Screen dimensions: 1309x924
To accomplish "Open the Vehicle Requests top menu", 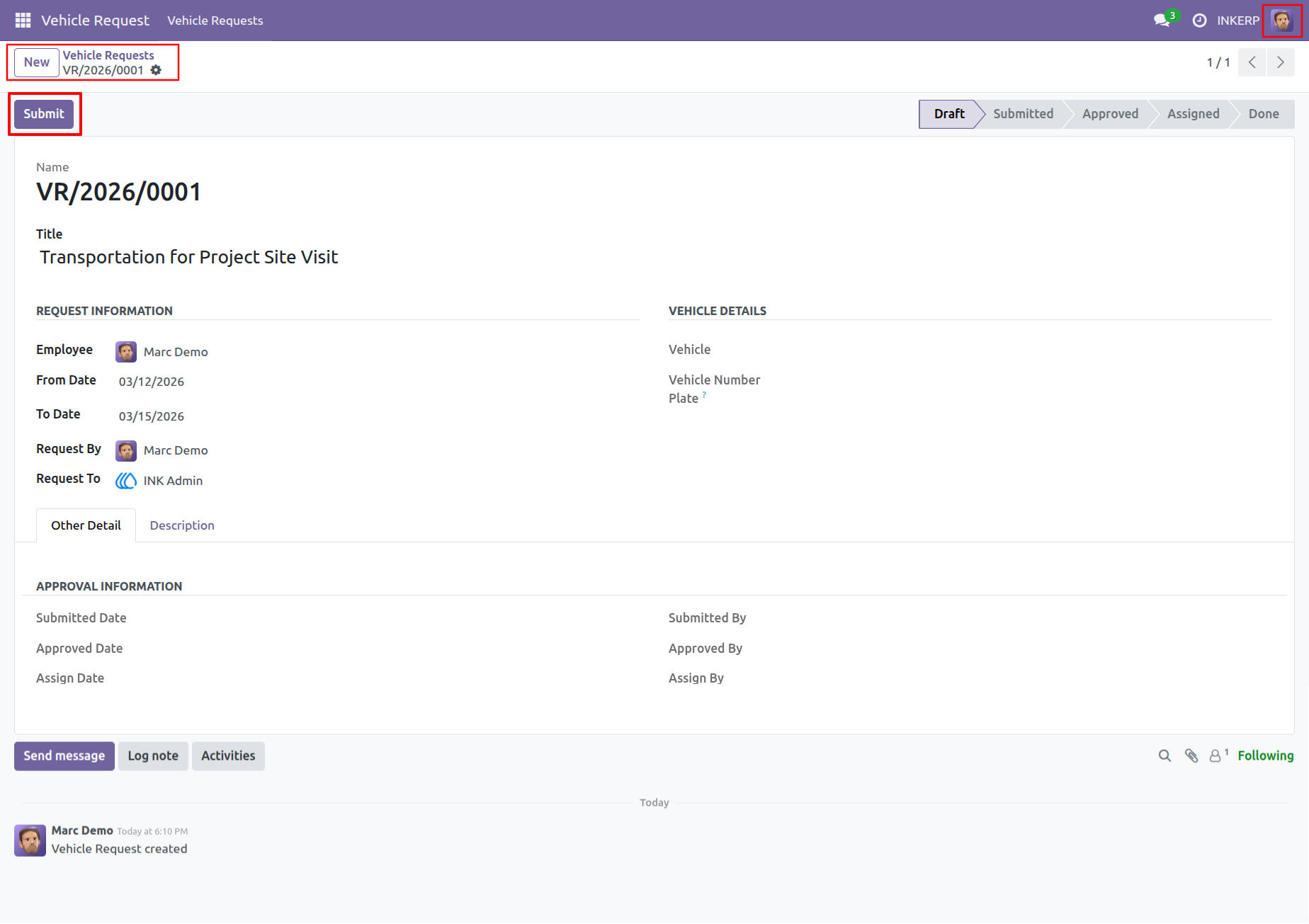I will click(215, 21).
